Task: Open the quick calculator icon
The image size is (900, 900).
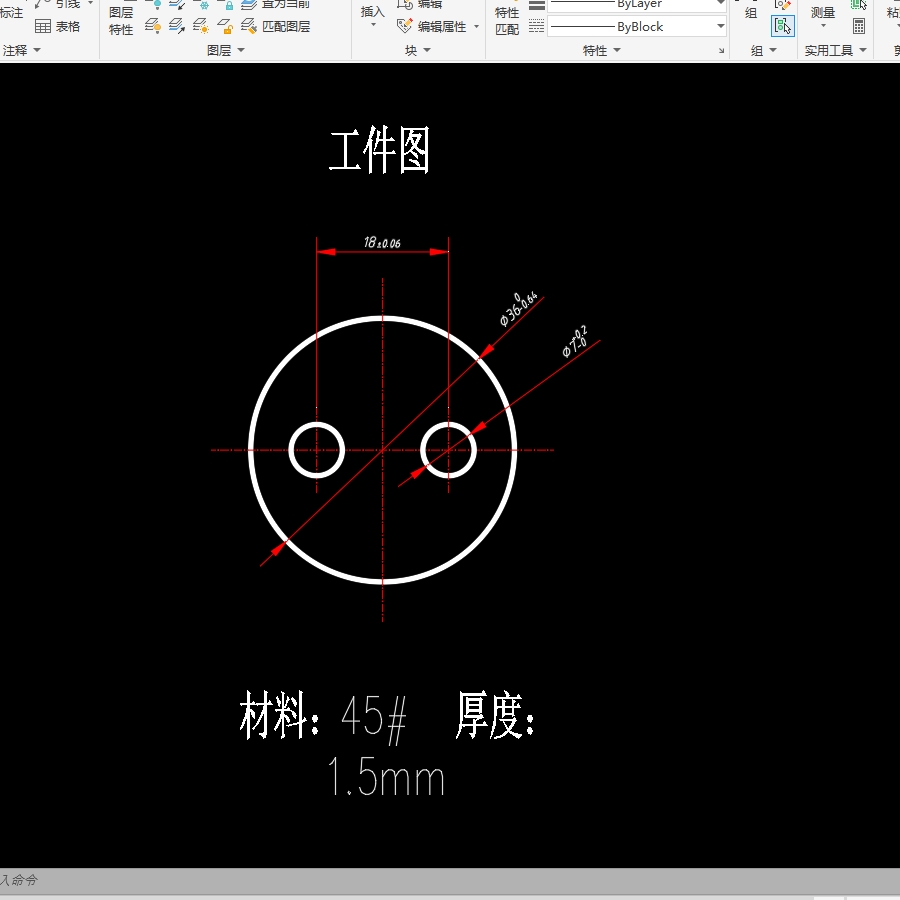Action: 859,26
